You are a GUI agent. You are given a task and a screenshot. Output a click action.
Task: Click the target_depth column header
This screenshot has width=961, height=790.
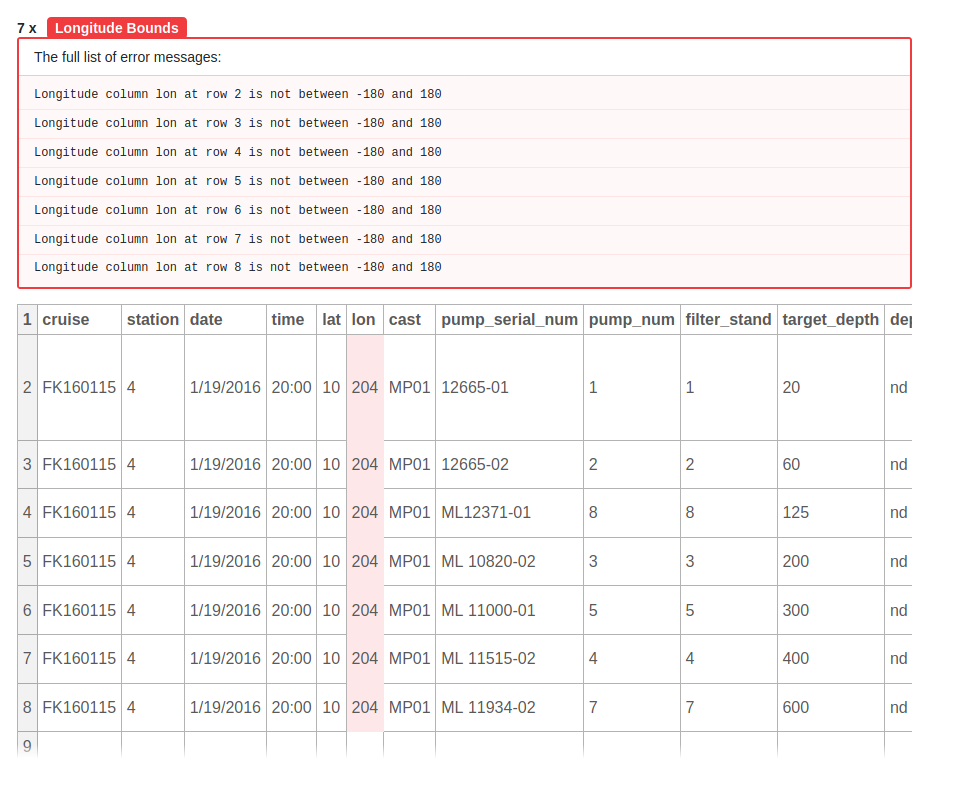830,319
